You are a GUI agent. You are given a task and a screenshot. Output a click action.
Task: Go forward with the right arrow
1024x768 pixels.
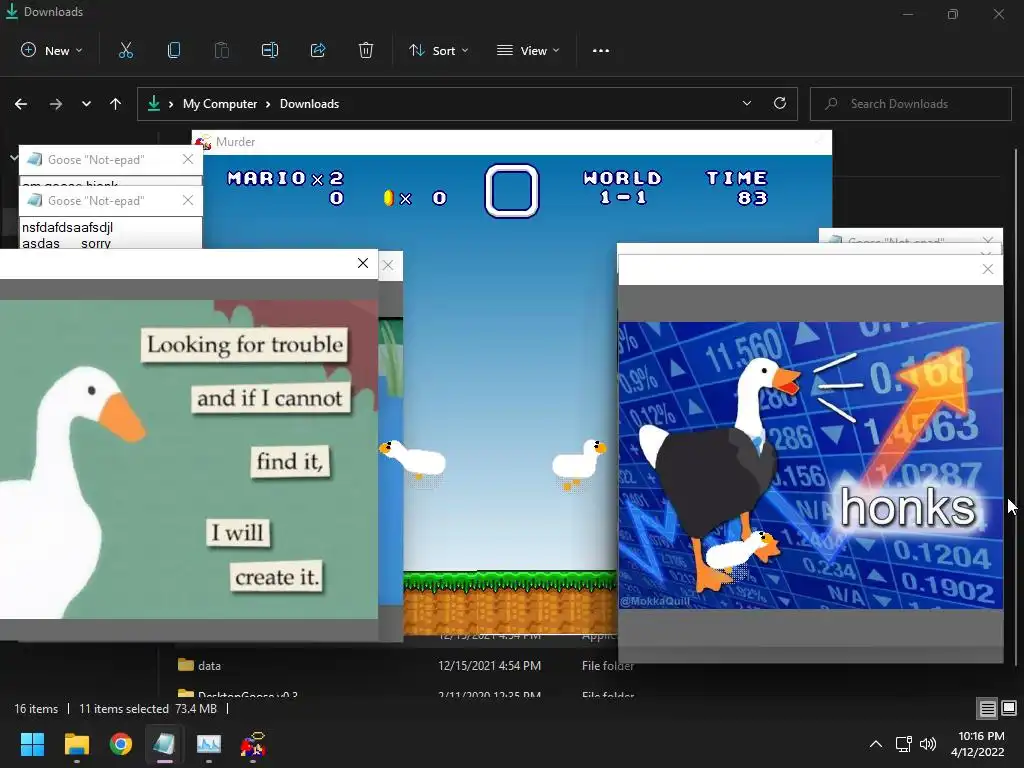click(x=56, y=104)
